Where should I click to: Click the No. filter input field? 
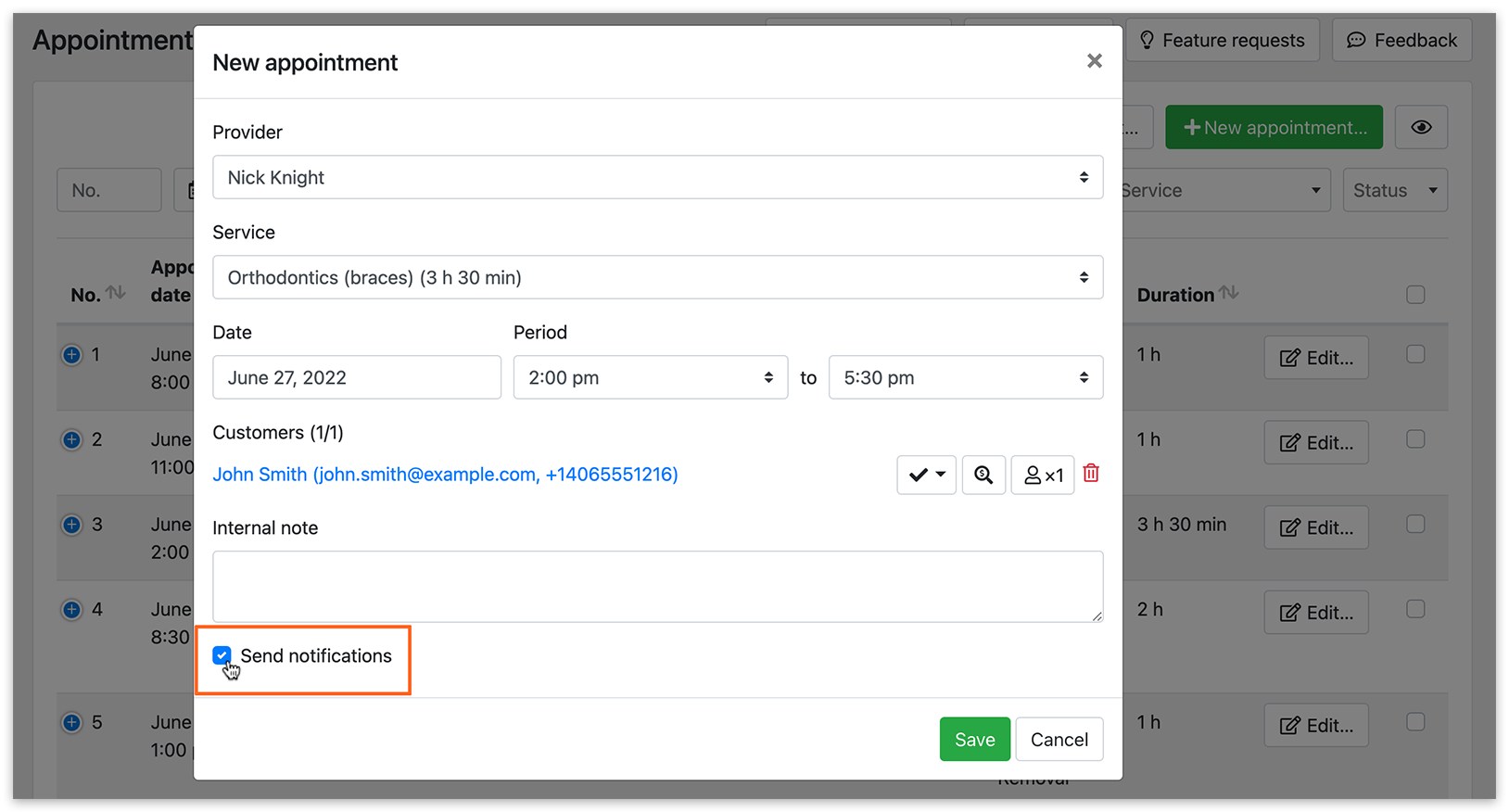click(109, 190)
